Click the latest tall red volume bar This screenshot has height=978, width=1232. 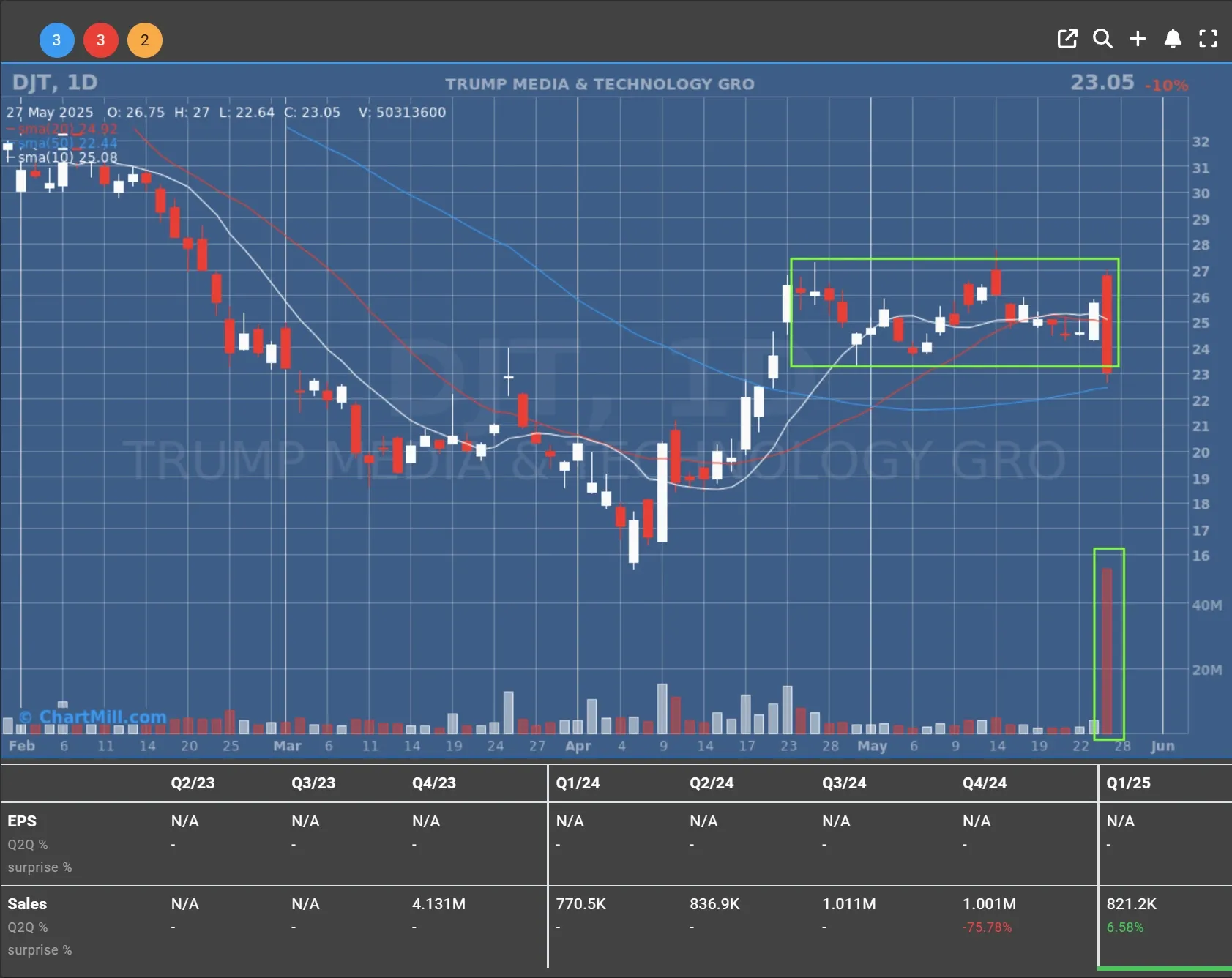pos(1107,652)
